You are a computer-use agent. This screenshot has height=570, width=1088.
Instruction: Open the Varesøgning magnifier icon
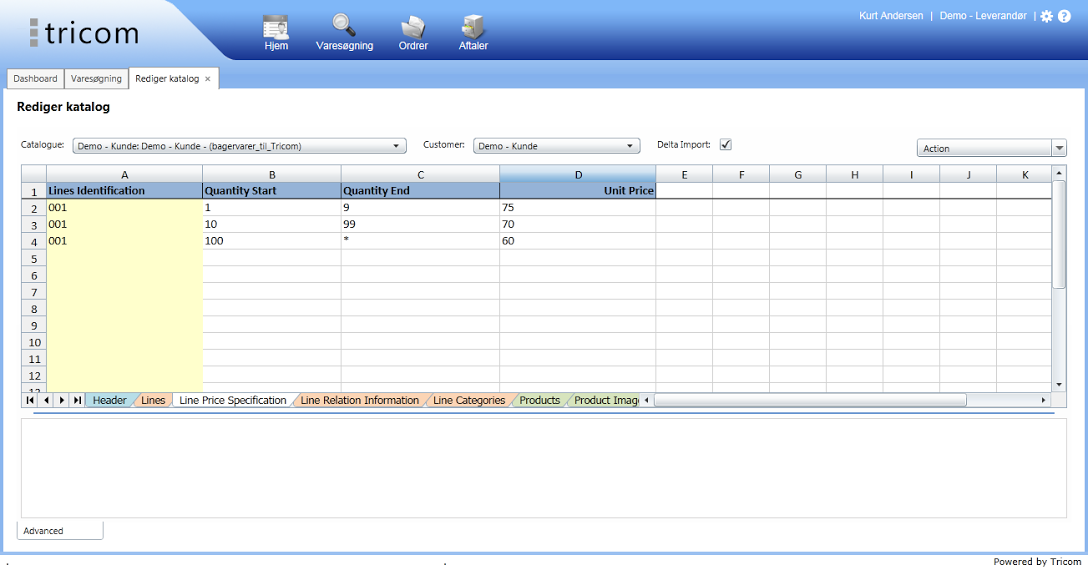tap(344, 33)
